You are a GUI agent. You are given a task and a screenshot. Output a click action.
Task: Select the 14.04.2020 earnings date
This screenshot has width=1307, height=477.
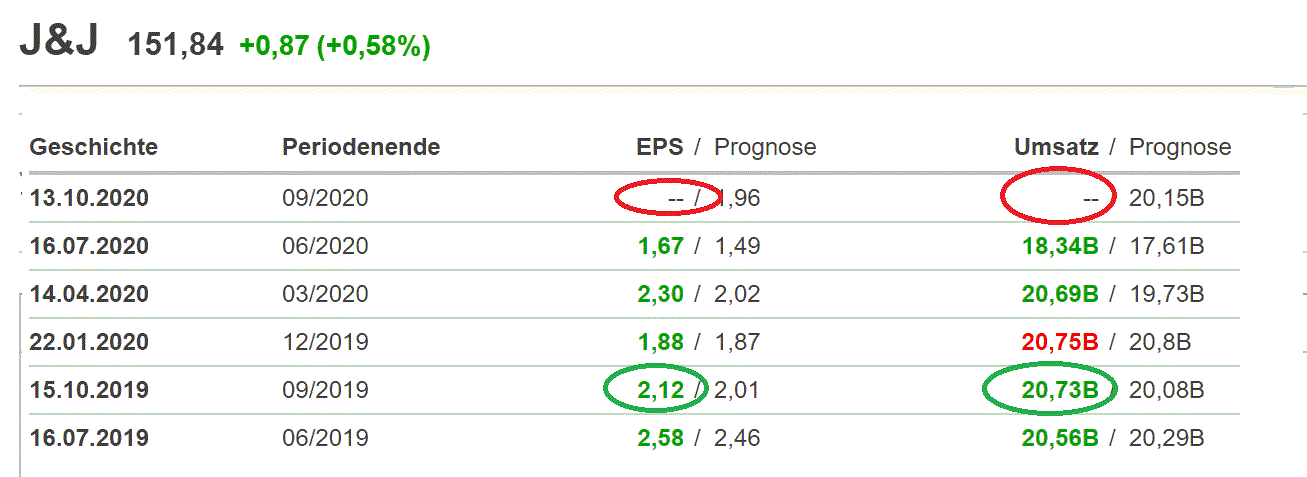point(89,294)
